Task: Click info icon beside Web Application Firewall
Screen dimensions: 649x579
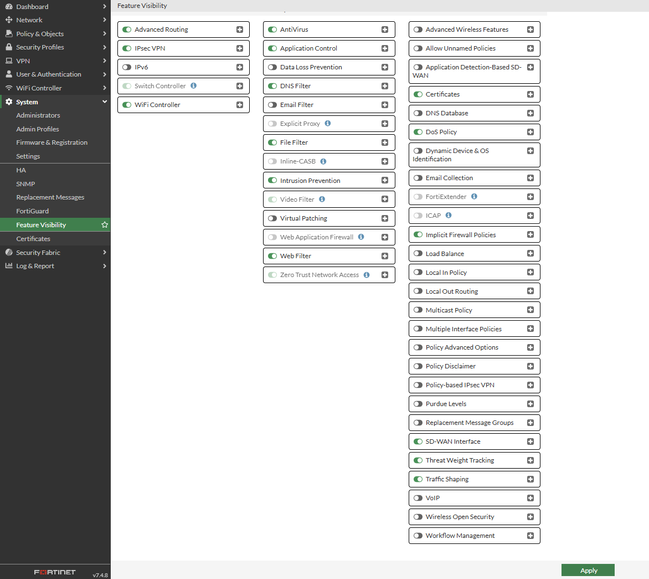Action: click(x=361, y=237)
